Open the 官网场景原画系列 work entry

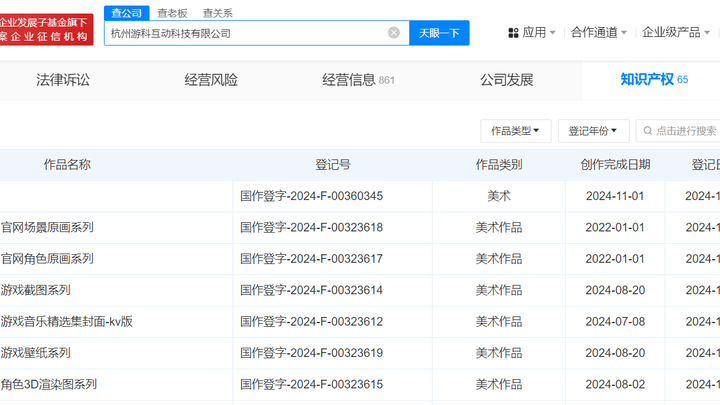[x=47, y=227]
